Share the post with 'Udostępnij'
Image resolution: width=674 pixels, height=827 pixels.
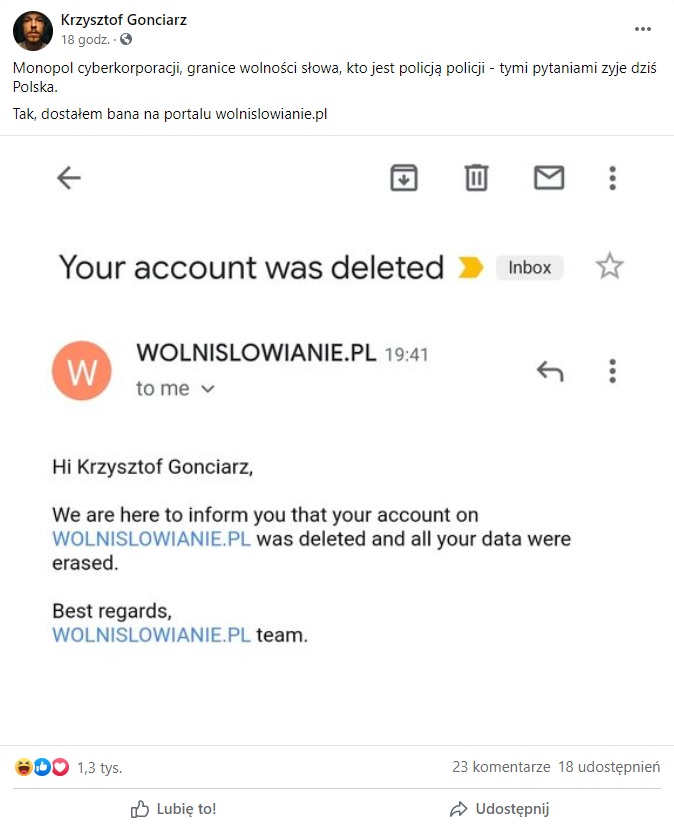tap(499, 809)
